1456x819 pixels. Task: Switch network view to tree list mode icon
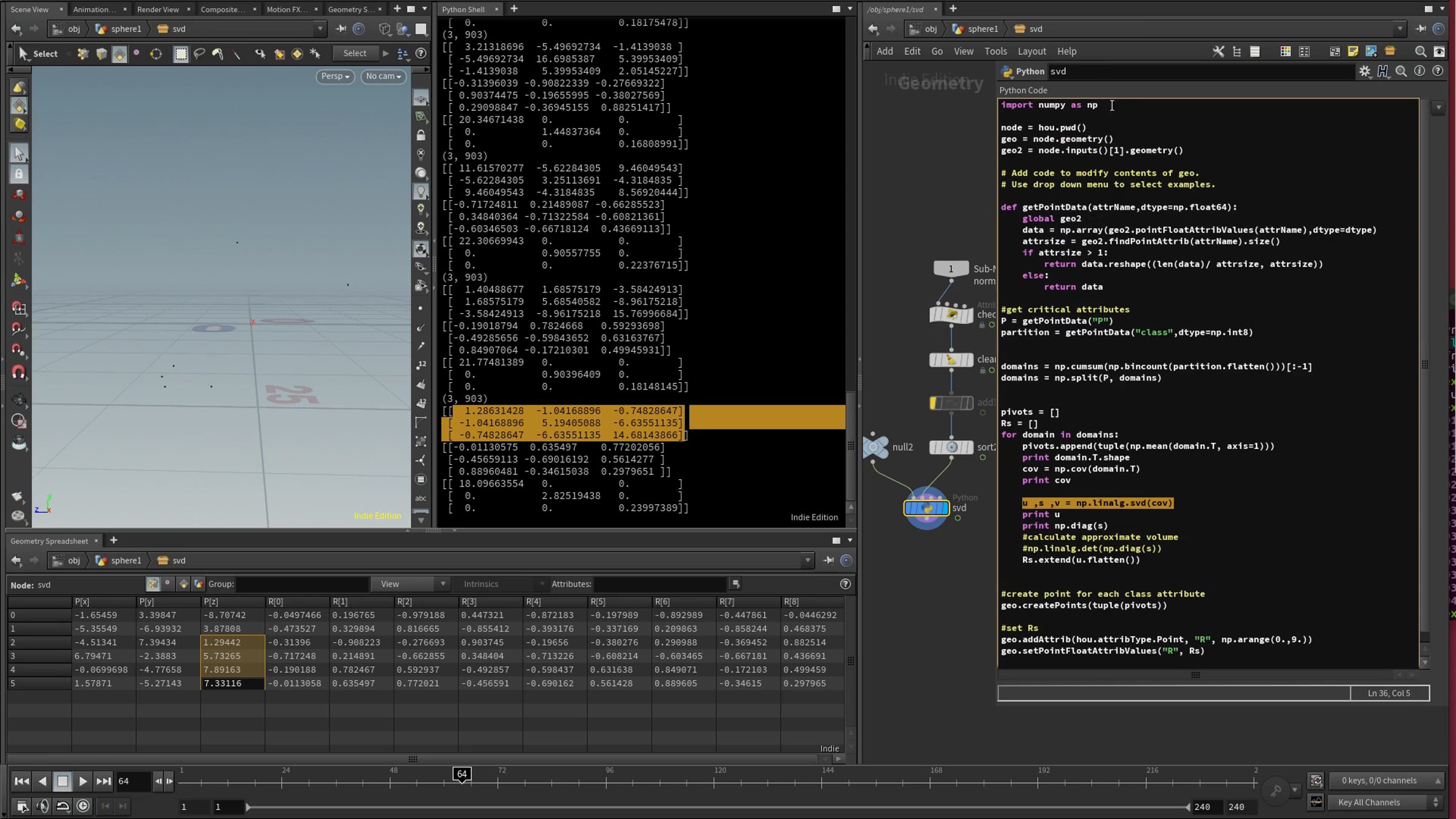point(1236,52)
